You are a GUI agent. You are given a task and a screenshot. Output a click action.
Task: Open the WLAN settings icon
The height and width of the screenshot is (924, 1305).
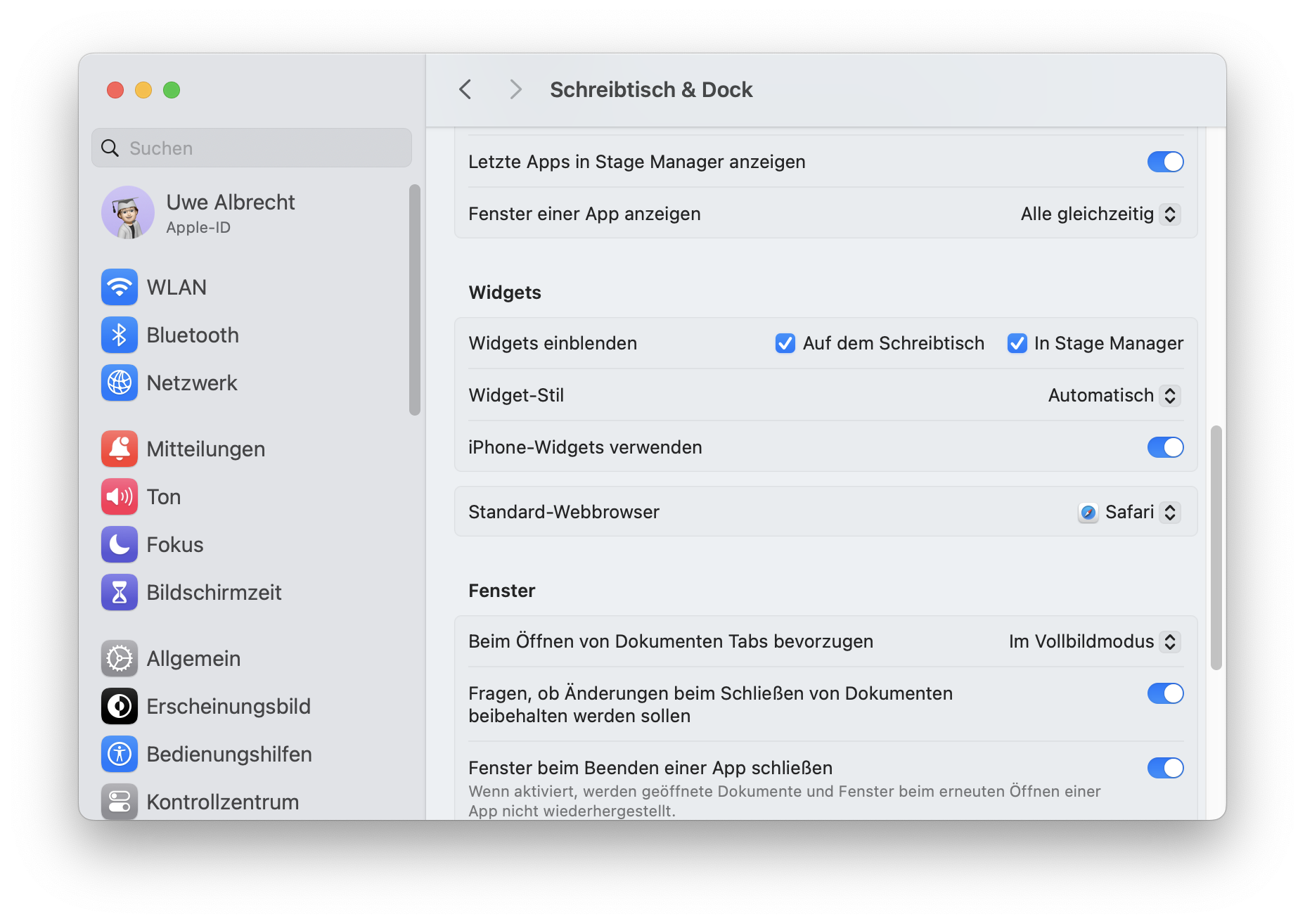(120, 287)
